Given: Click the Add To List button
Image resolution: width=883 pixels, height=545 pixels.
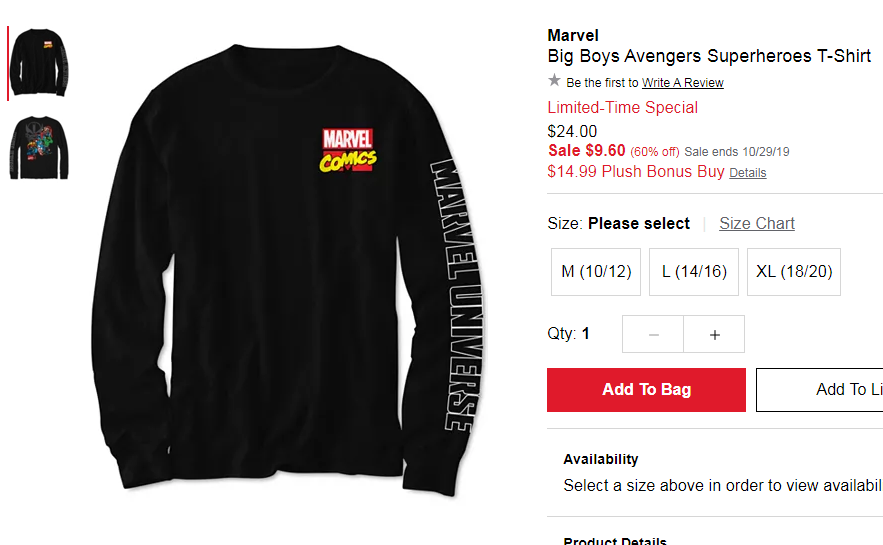Looking at the screenshot, I should pyautogui.click(x=820, y=390).
